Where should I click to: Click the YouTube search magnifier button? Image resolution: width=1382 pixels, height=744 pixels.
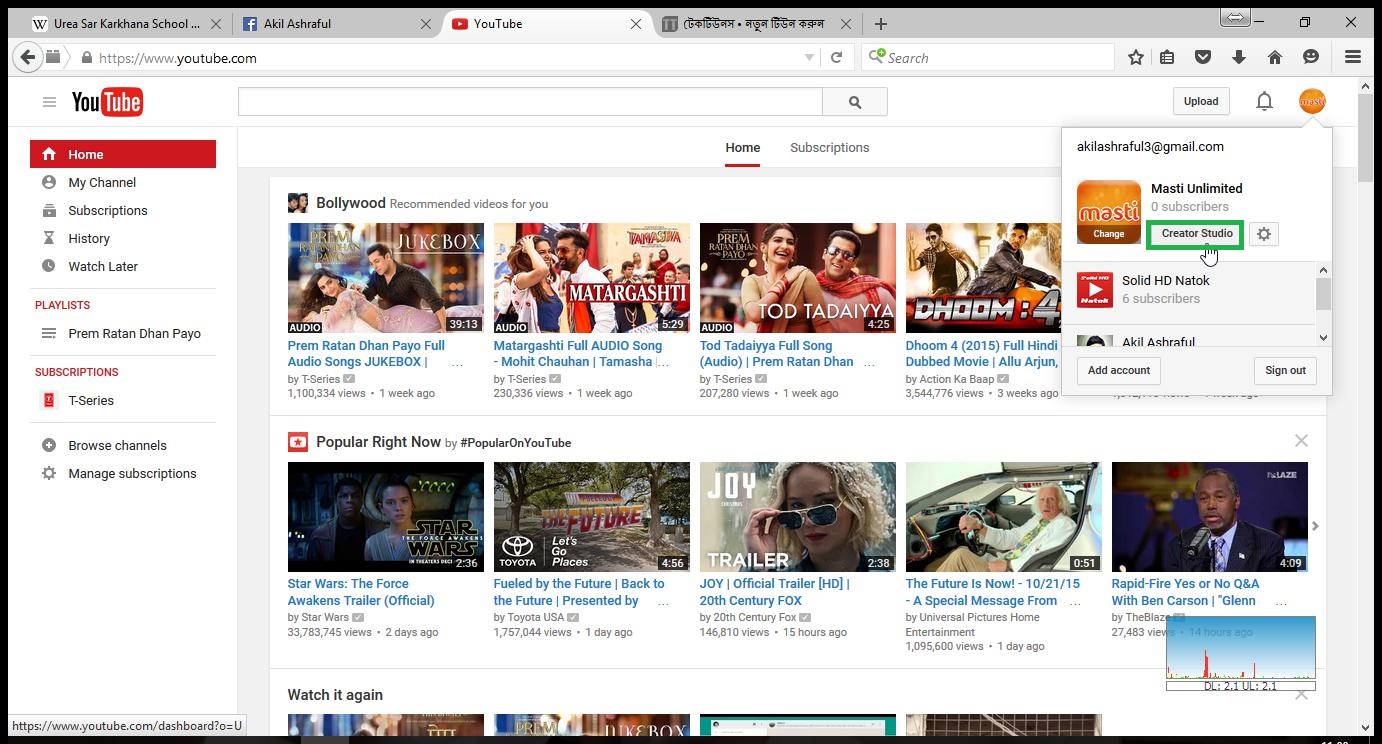(x=855, y=102)
